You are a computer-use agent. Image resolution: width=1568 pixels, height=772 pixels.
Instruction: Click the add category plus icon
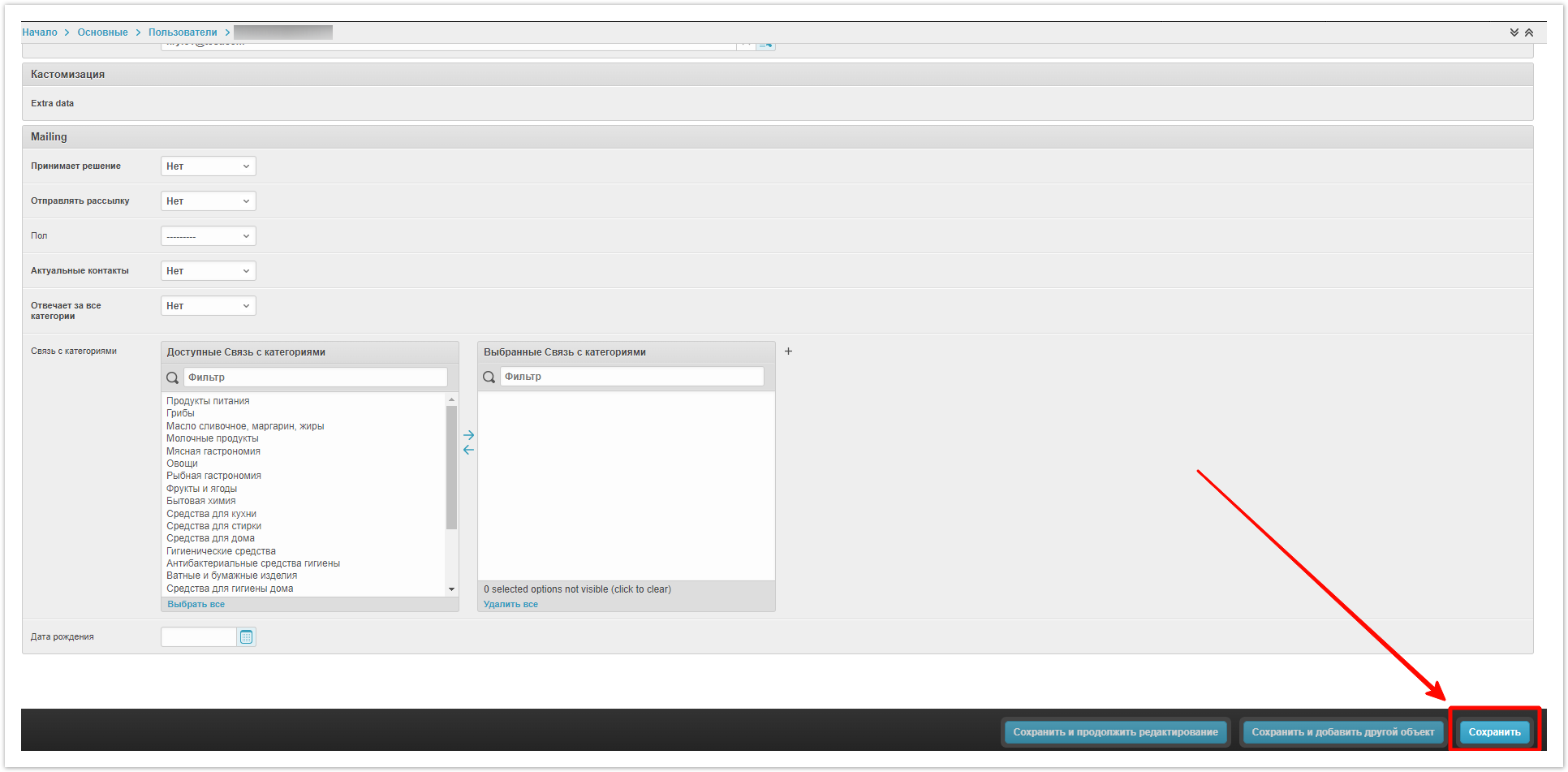coord(788,351)
